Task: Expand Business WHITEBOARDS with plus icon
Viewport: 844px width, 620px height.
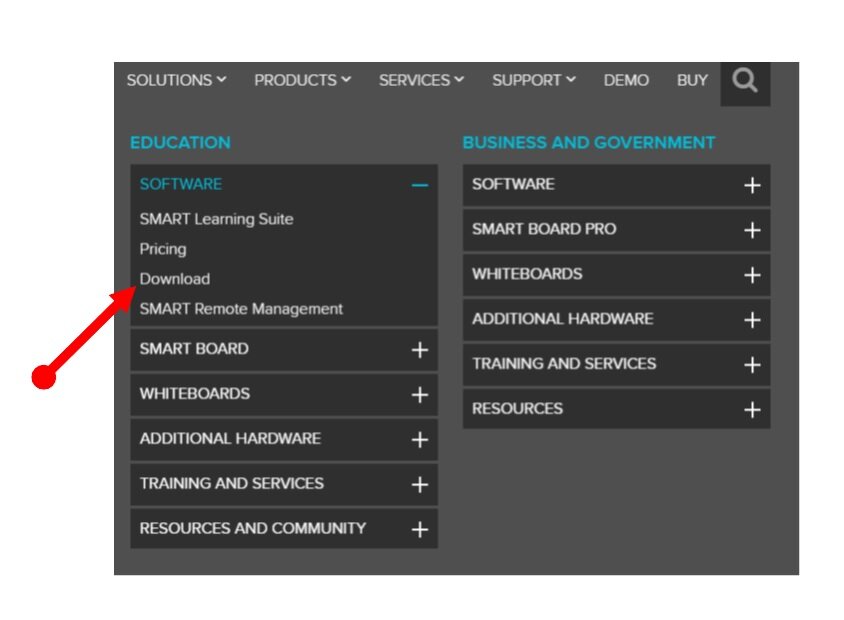Action: (x=752, y=276)
